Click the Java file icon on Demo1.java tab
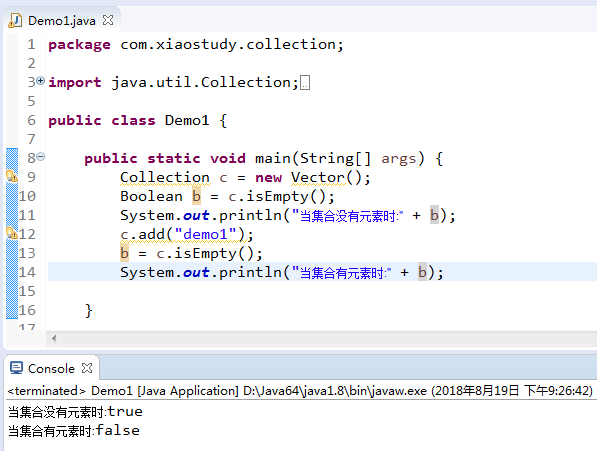 [15, 20]
